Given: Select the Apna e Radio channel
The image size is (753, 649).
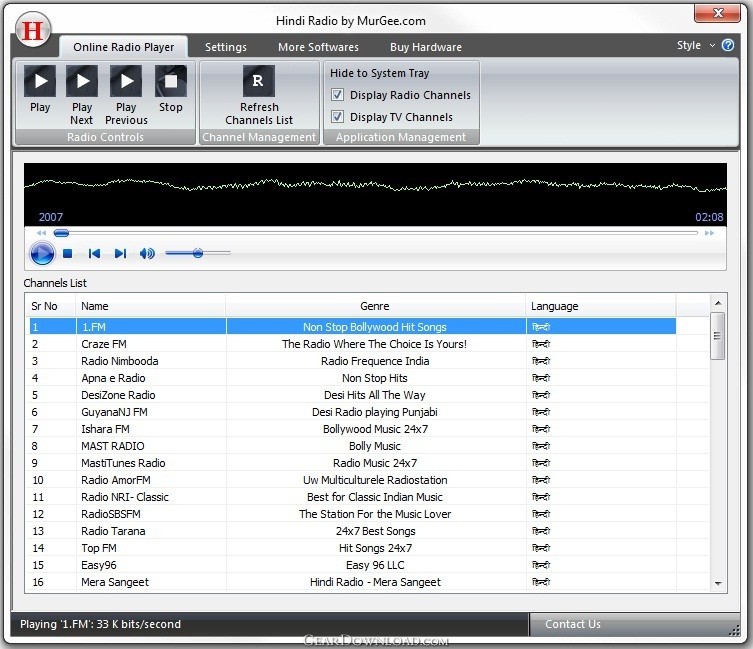Looking at the screenshot, I should (352, 378).
